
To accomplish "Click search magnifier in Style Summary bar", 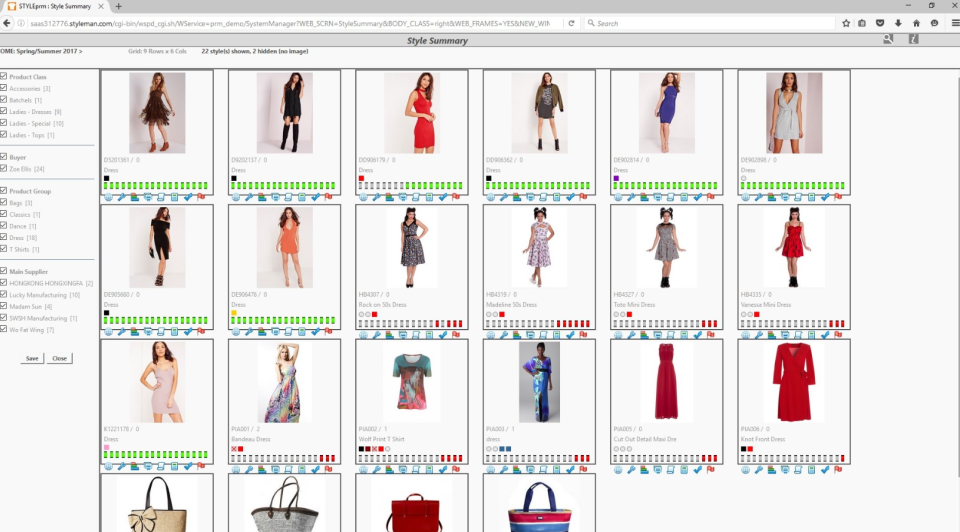I will [x=888, y=39].
